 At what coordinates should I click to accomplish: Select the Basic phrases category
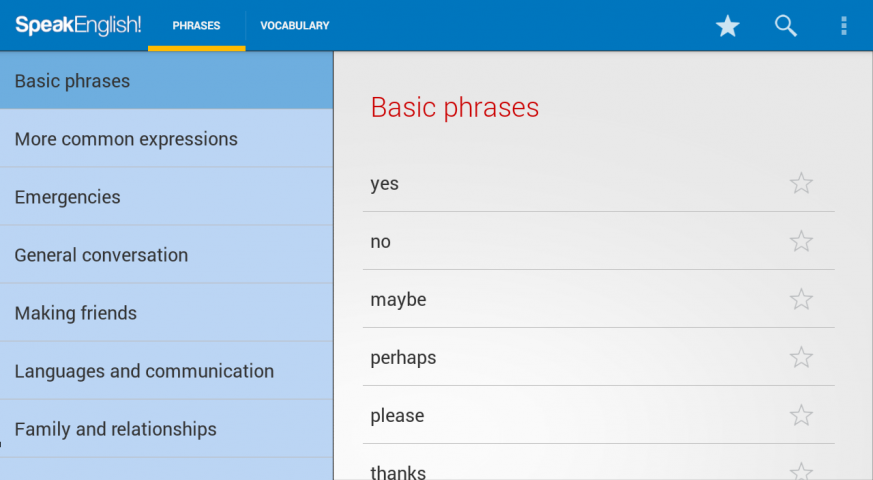tap(166, 81)
